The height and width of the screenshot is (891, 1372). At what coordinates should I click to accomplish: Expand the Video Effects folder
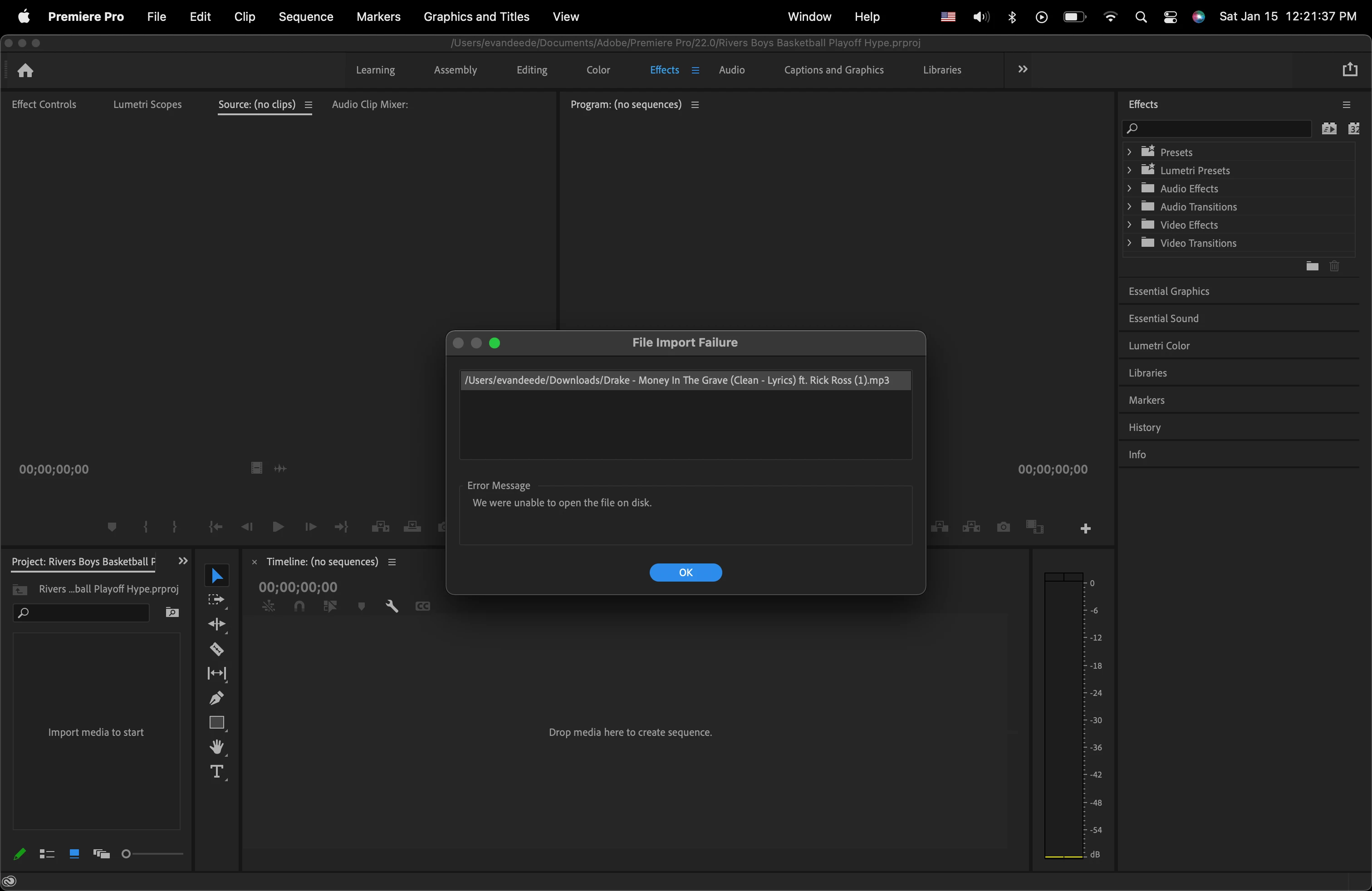coord(1129,225)
